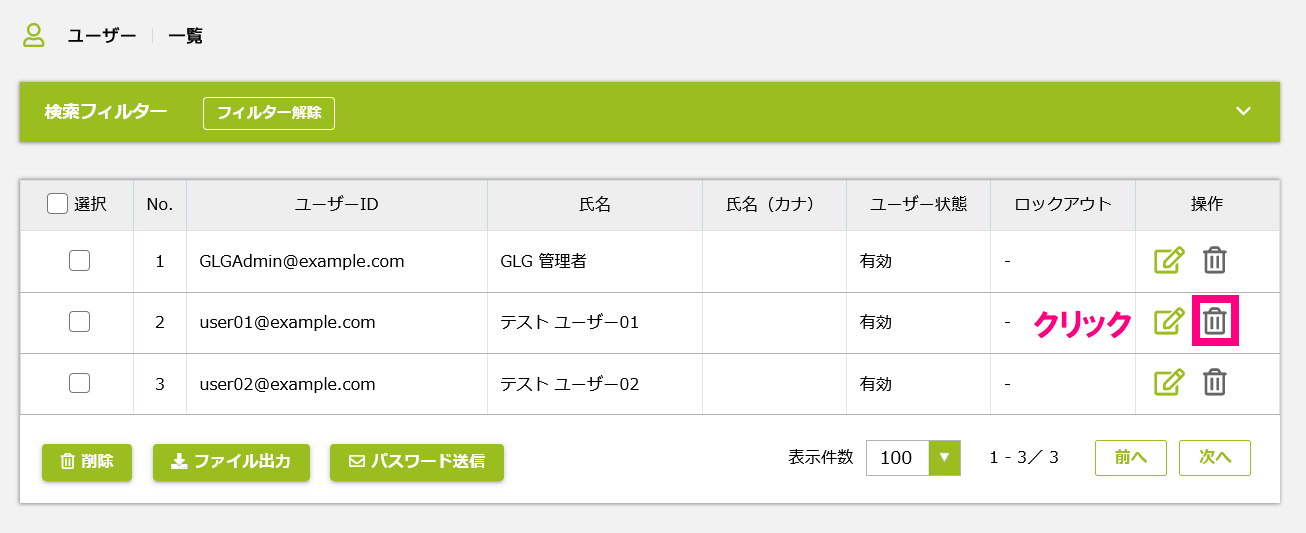1306x533 pixels.
Task: Check the box for row No. 1
Action: tap(79, 261)
